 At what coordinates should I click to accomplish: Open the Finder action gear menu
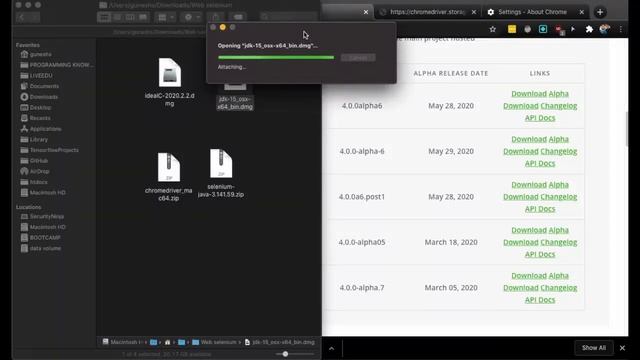192,17
